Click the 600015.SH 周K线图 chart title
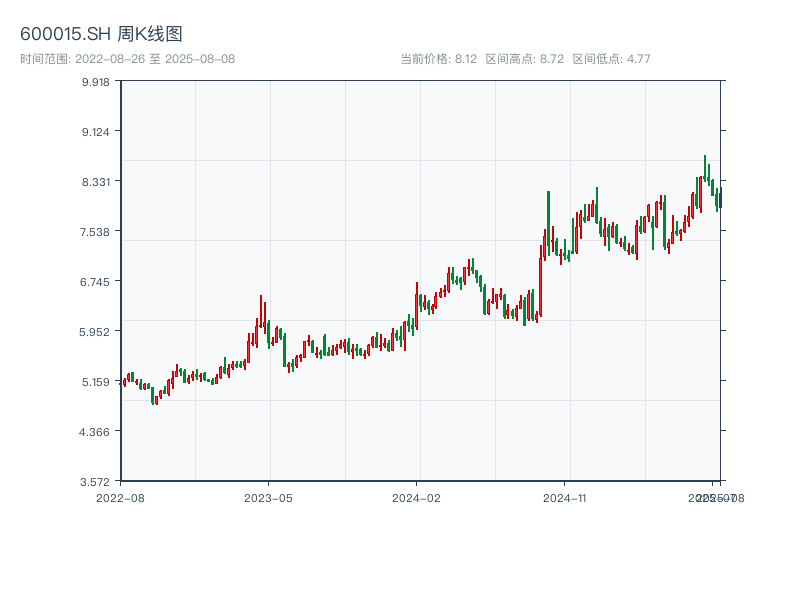This screenshot has height=600, width=800. click(101, 35)
